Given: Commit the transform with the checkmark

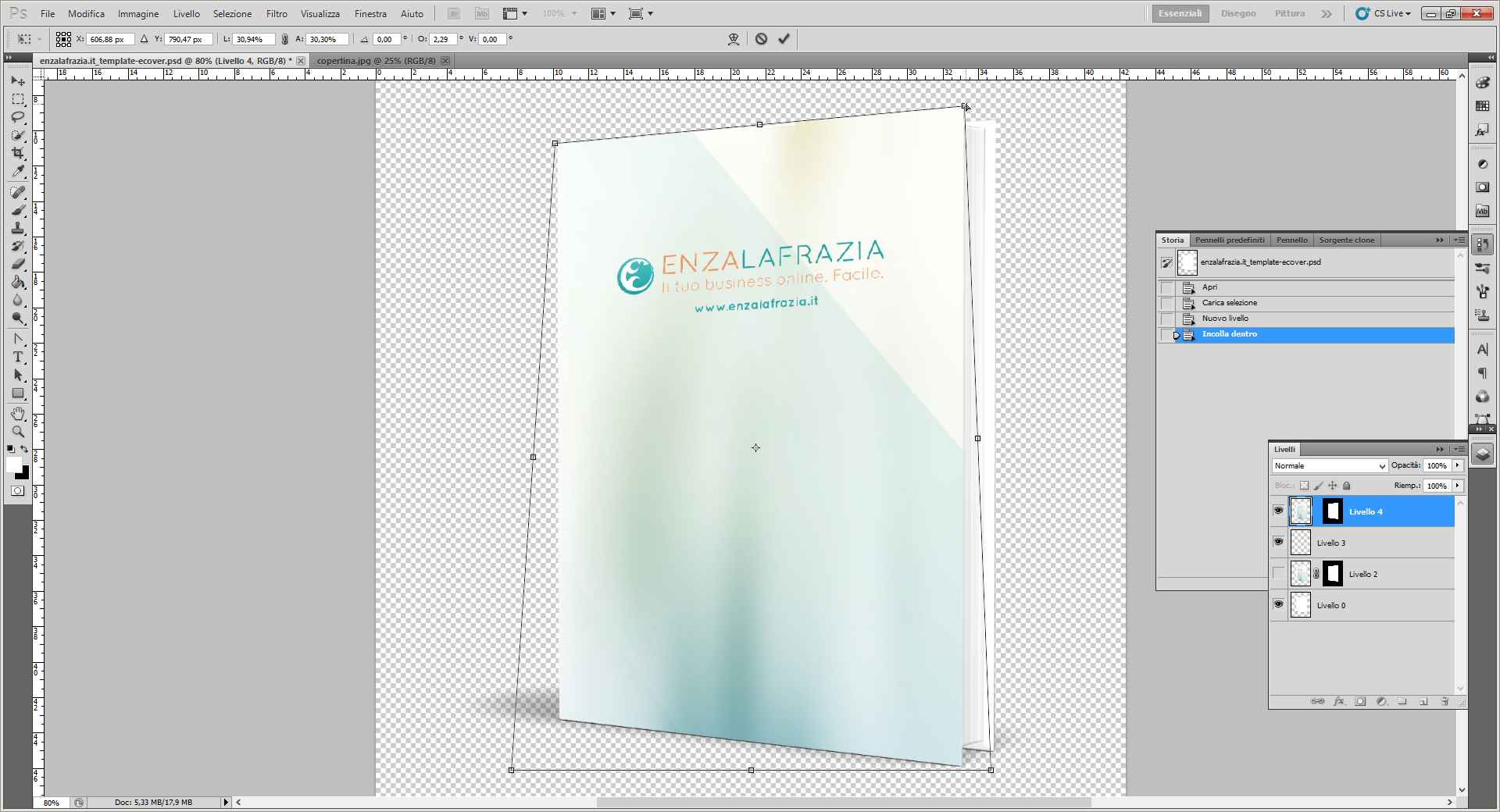Looking at the screenshot, I should click(x=784, y=39).
